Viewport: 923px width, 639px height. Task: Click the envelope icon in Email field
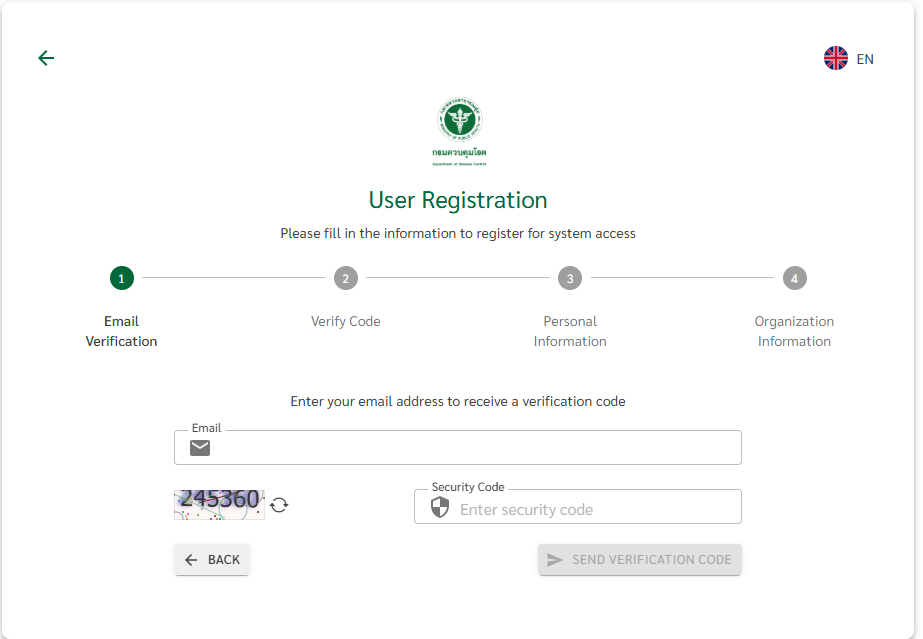(200, 448)
